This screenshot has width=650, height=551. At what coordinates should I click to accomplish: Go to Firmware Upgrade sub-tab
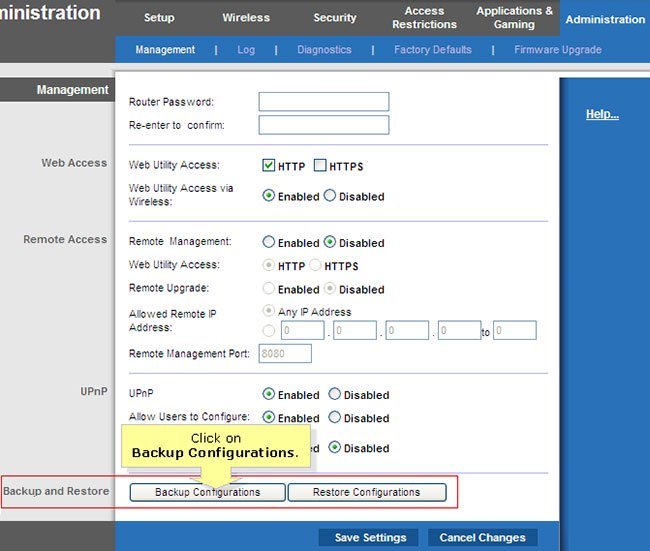tap(557, 50)
